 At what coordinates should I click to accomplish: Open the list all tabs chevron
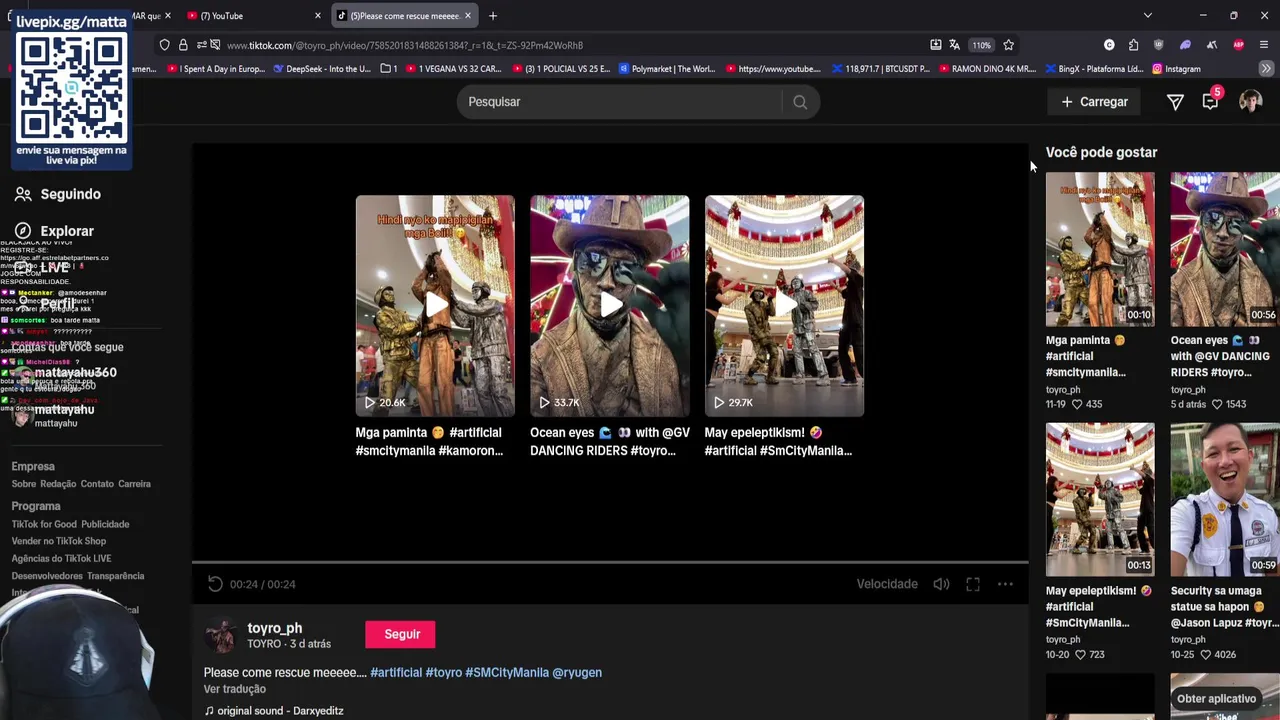tap(1148, 16)
